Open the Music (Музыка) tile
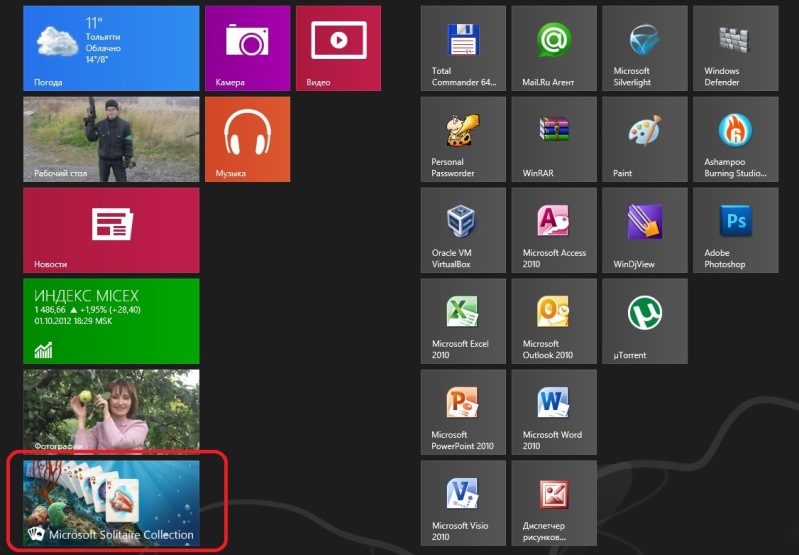This screenshot has height=555, width=799. coord(246,139)
